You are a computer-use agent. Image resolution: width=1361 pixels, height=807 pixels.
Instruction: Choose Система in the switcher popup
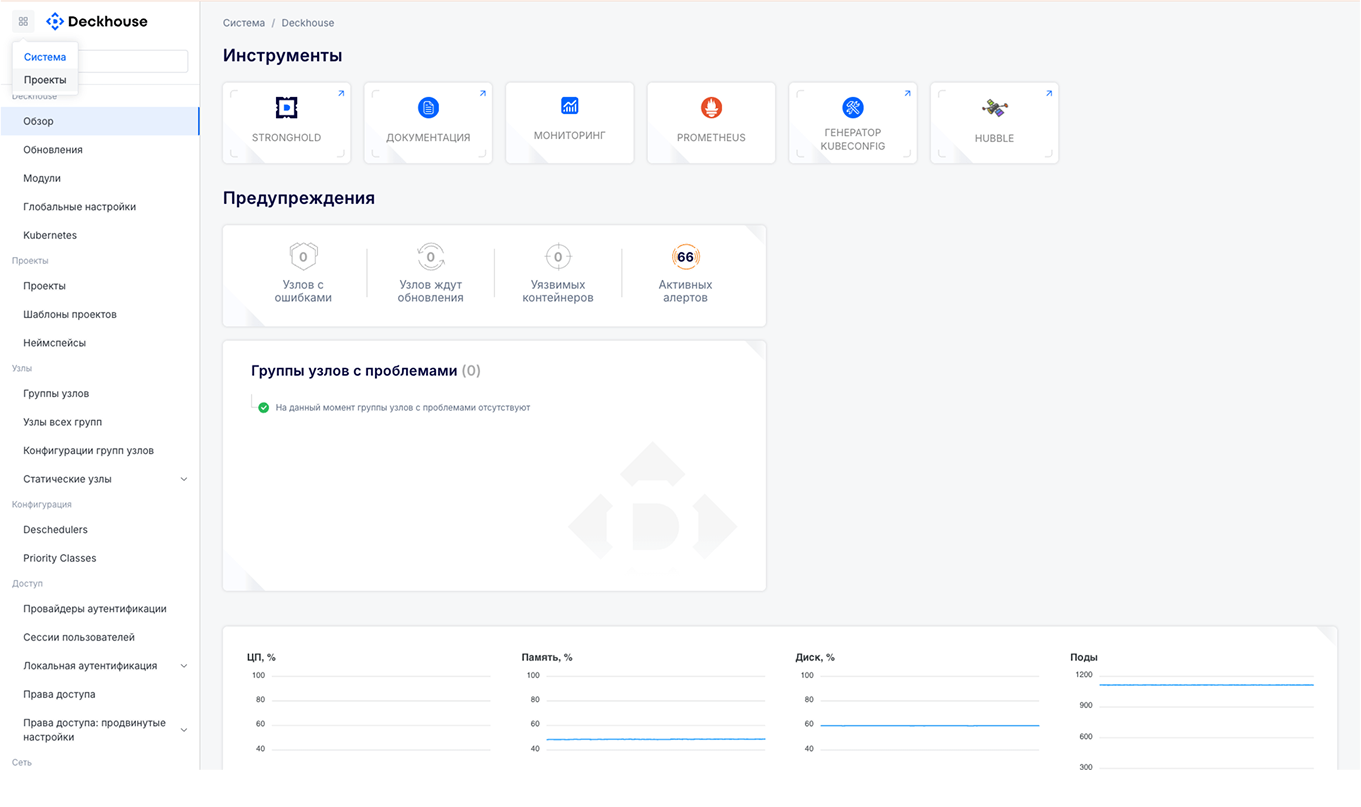point(45,57)
